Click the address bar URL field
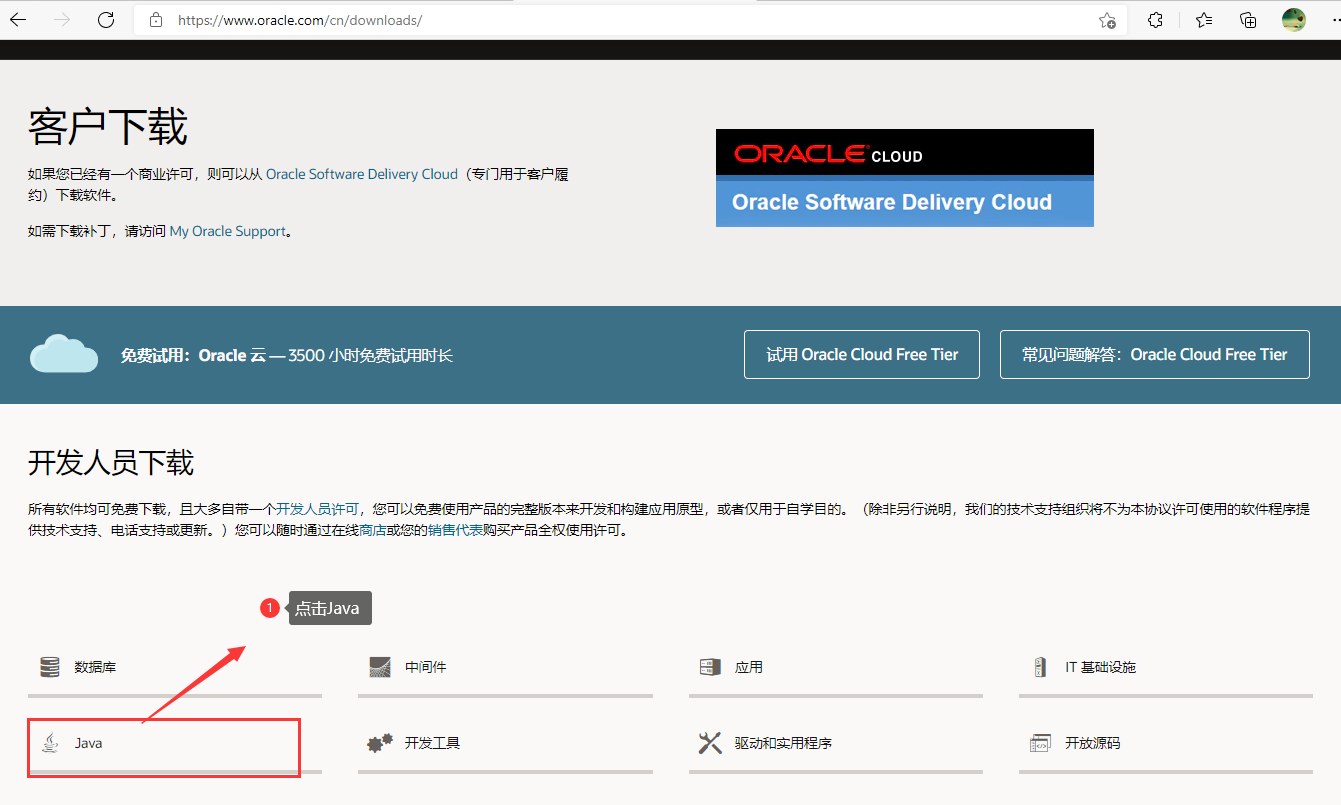The width and height of the screenshot is (1341, 805). pos(630,20)
